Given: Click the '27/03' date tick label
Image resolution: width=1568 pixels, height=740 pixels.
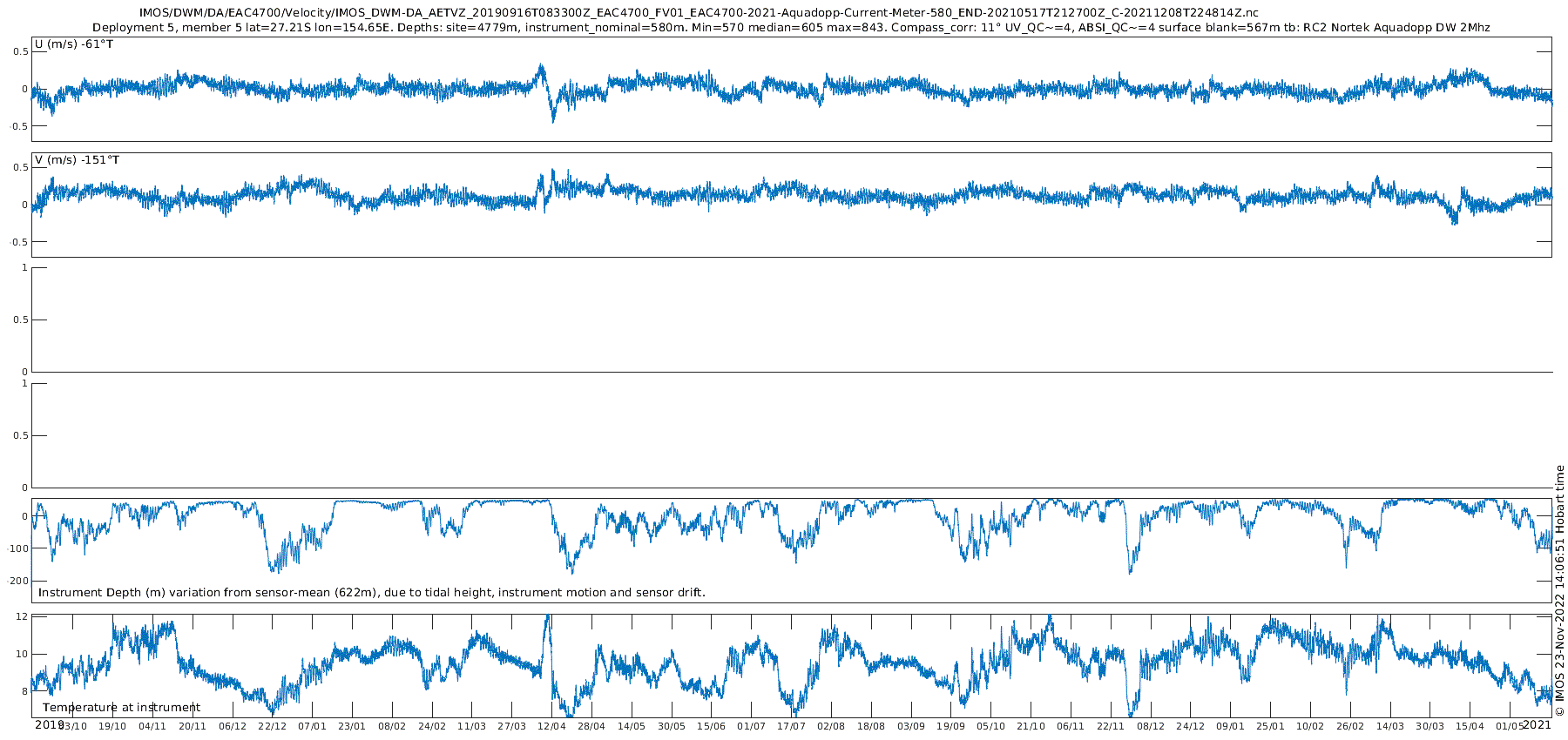Looking at the screenshot, I should point(512,726).
